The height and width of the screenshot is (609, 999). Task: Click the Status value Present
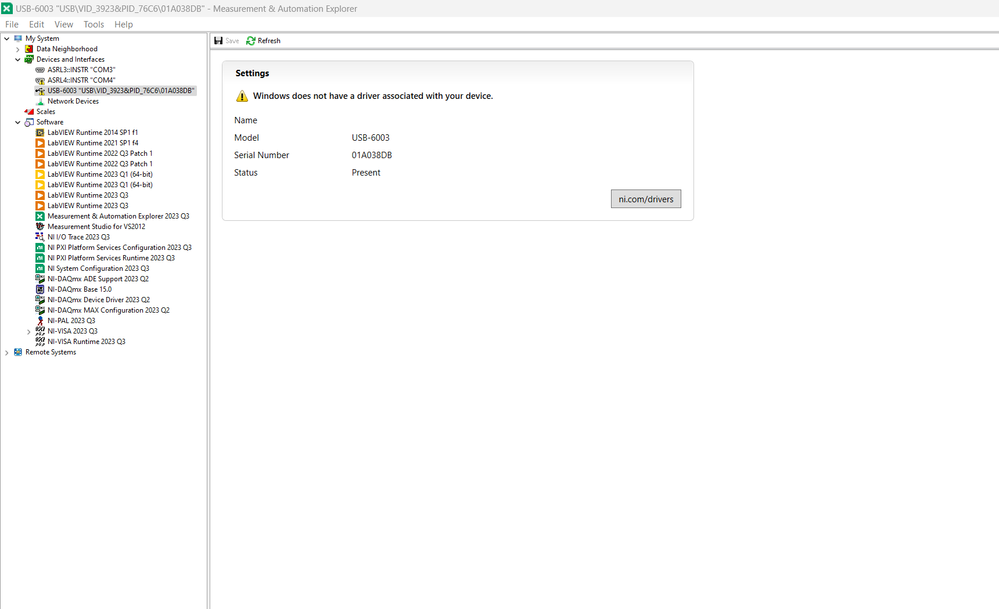tap(366, 173)
